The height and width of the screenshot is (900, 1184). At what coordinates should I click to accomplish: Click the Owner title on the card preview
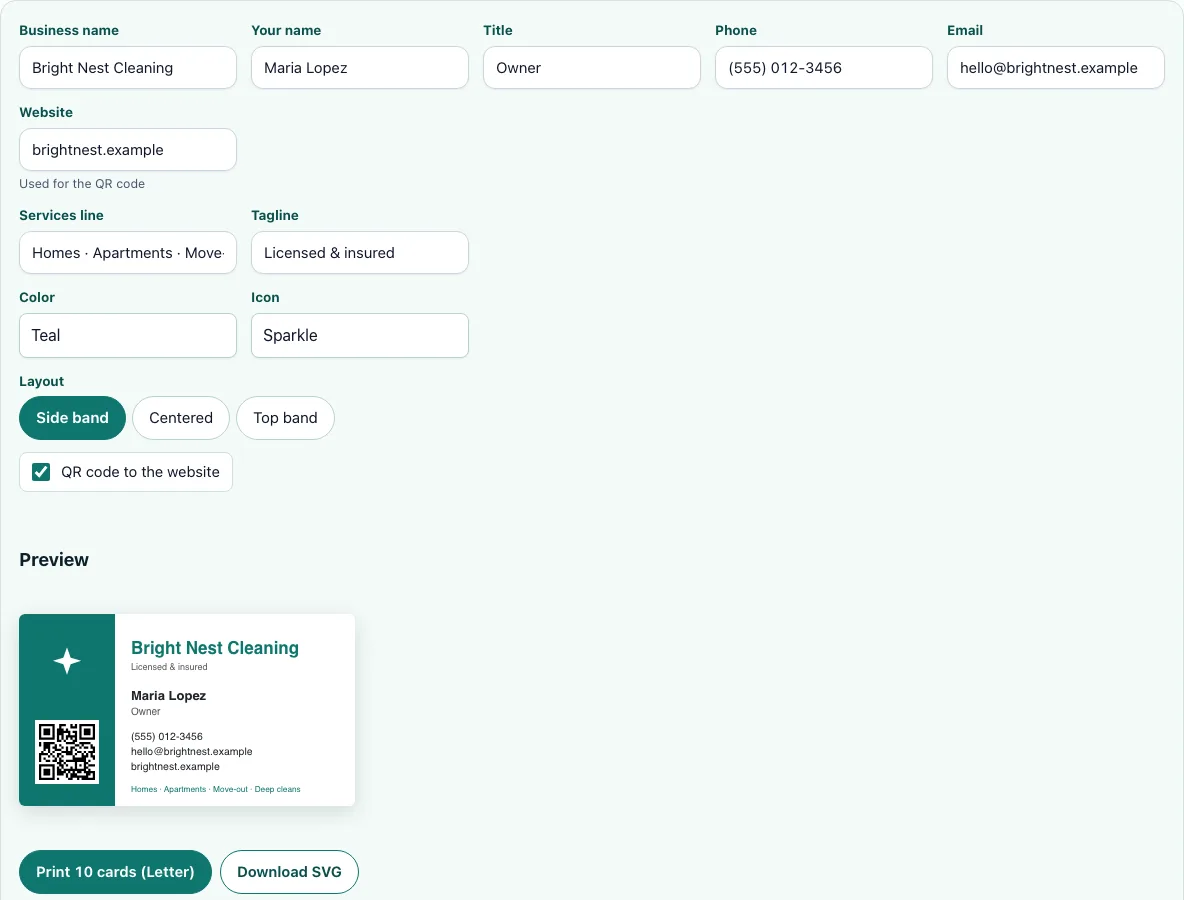click(146, 711)
